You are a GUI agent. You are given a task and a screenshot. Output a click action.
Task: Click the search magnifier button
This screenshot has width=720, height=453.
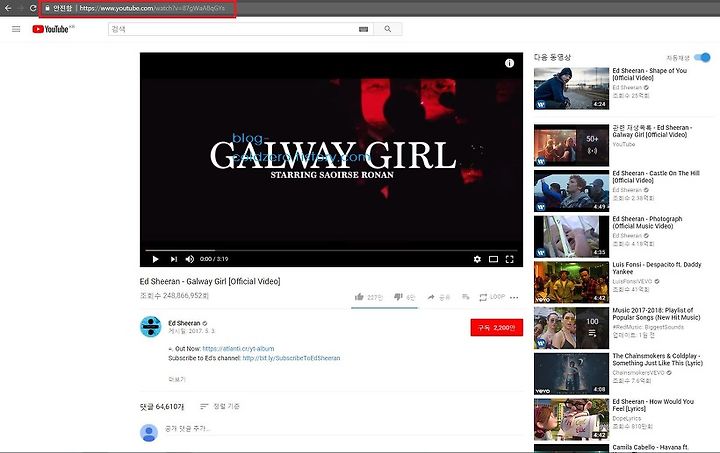(388, 29)
